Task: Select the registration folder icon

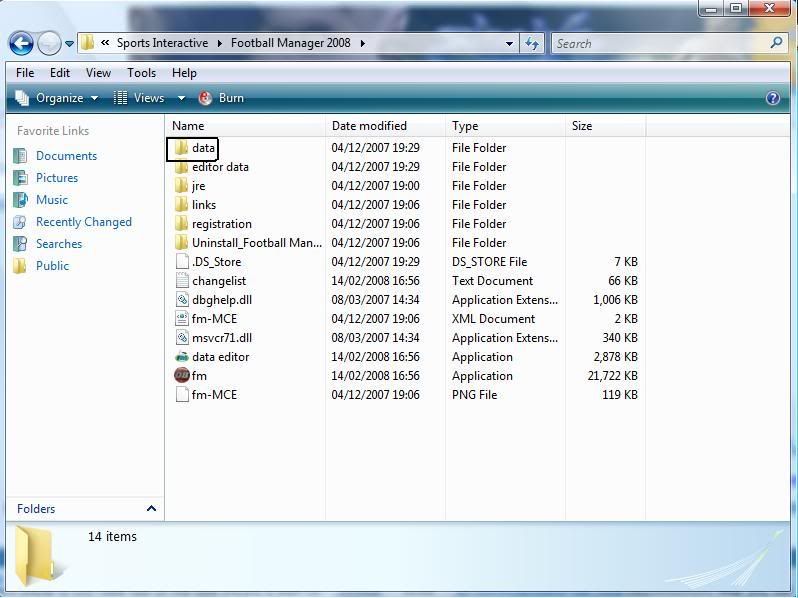Action: point(181,224)
